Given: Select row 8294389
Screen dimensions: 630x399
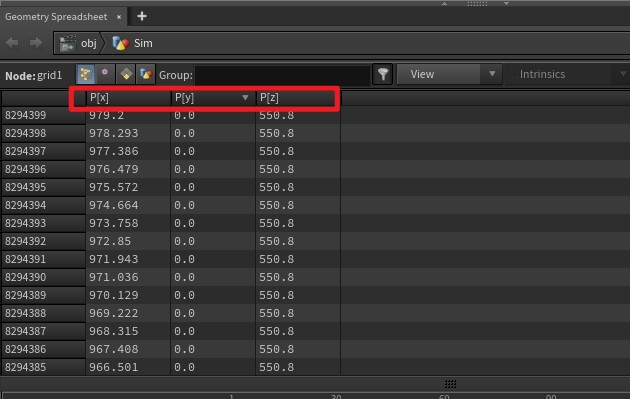Looking at the screenshot, I should coord(43,295).
